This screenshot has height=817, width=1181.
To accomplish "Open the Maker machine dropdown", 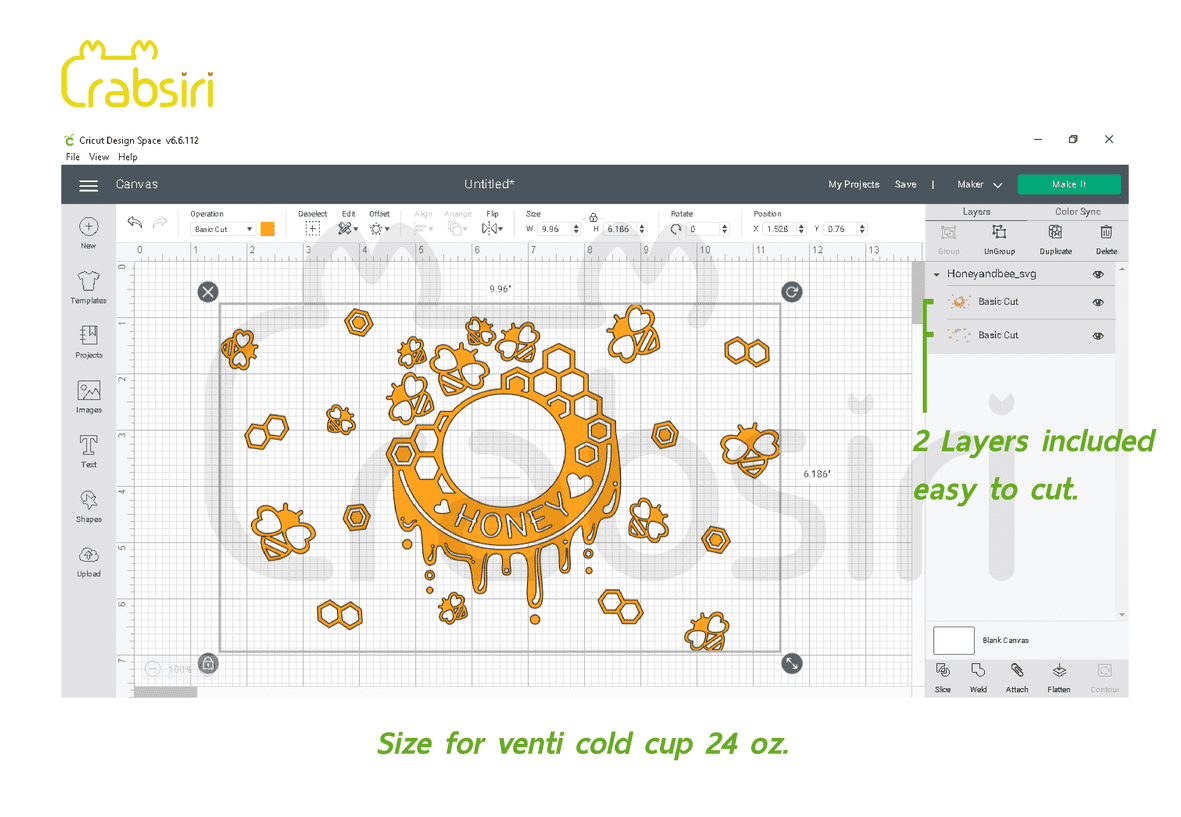I will tap(979, 185).
